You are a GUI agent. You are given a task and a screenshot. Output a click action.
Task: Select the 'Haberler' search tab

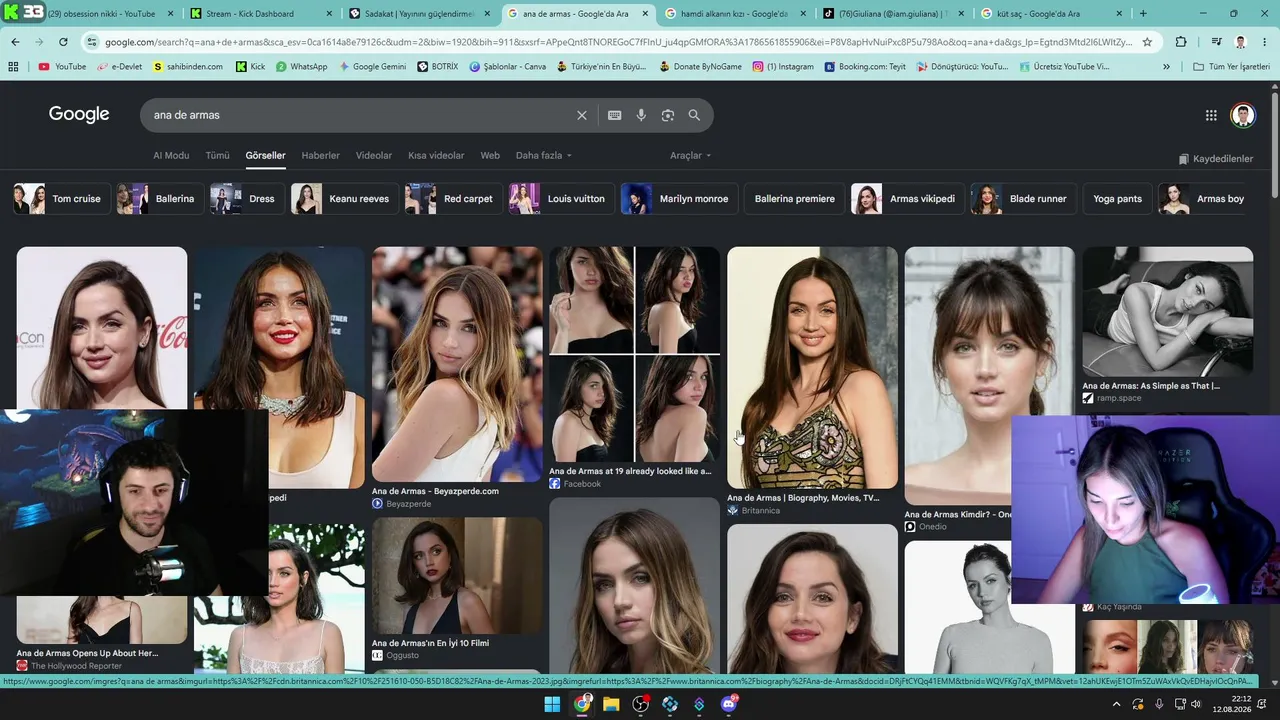[x=321, y=156]
